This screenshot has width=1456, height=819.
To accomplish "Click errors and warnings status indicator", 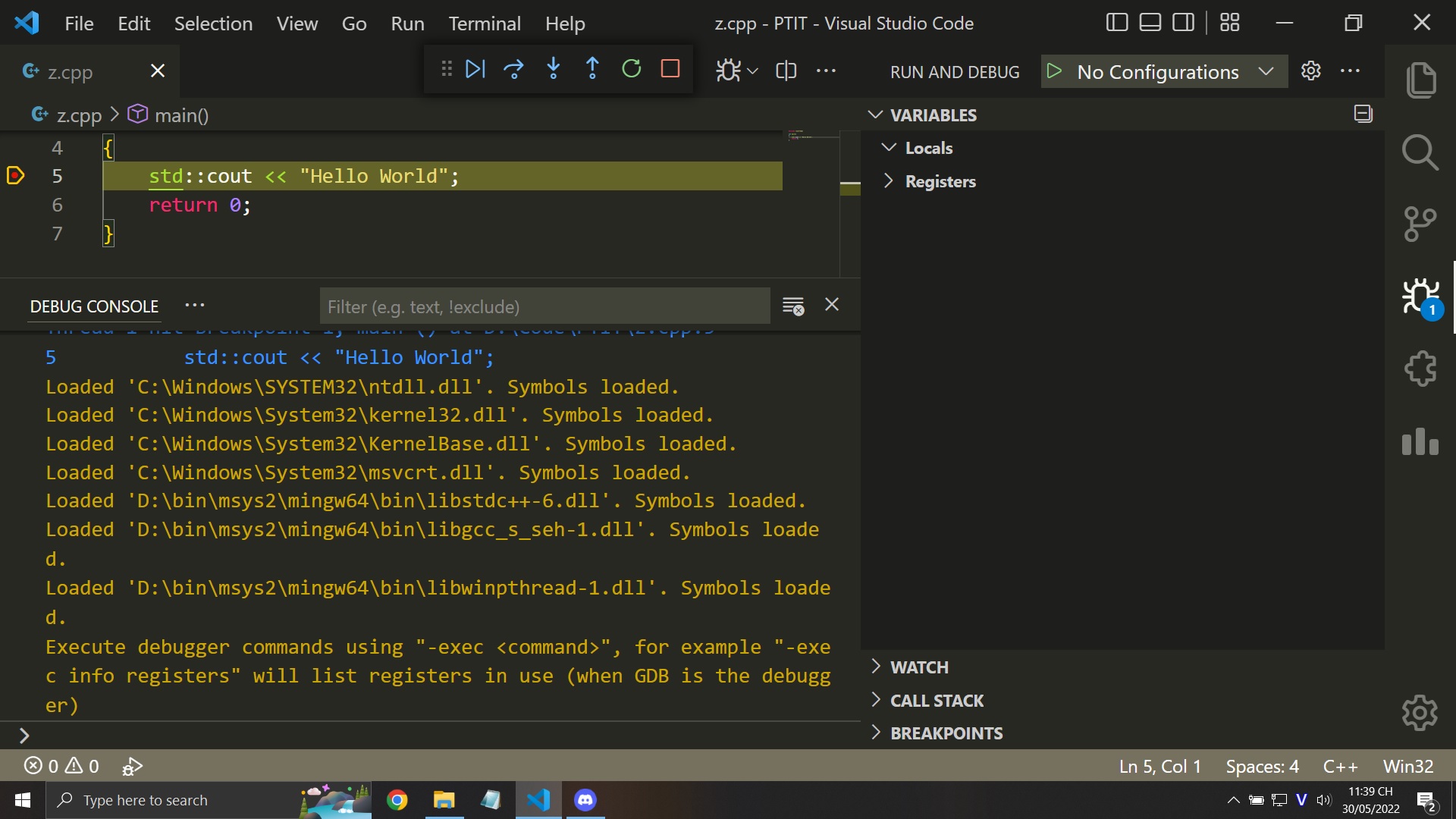I will (61, 766).
